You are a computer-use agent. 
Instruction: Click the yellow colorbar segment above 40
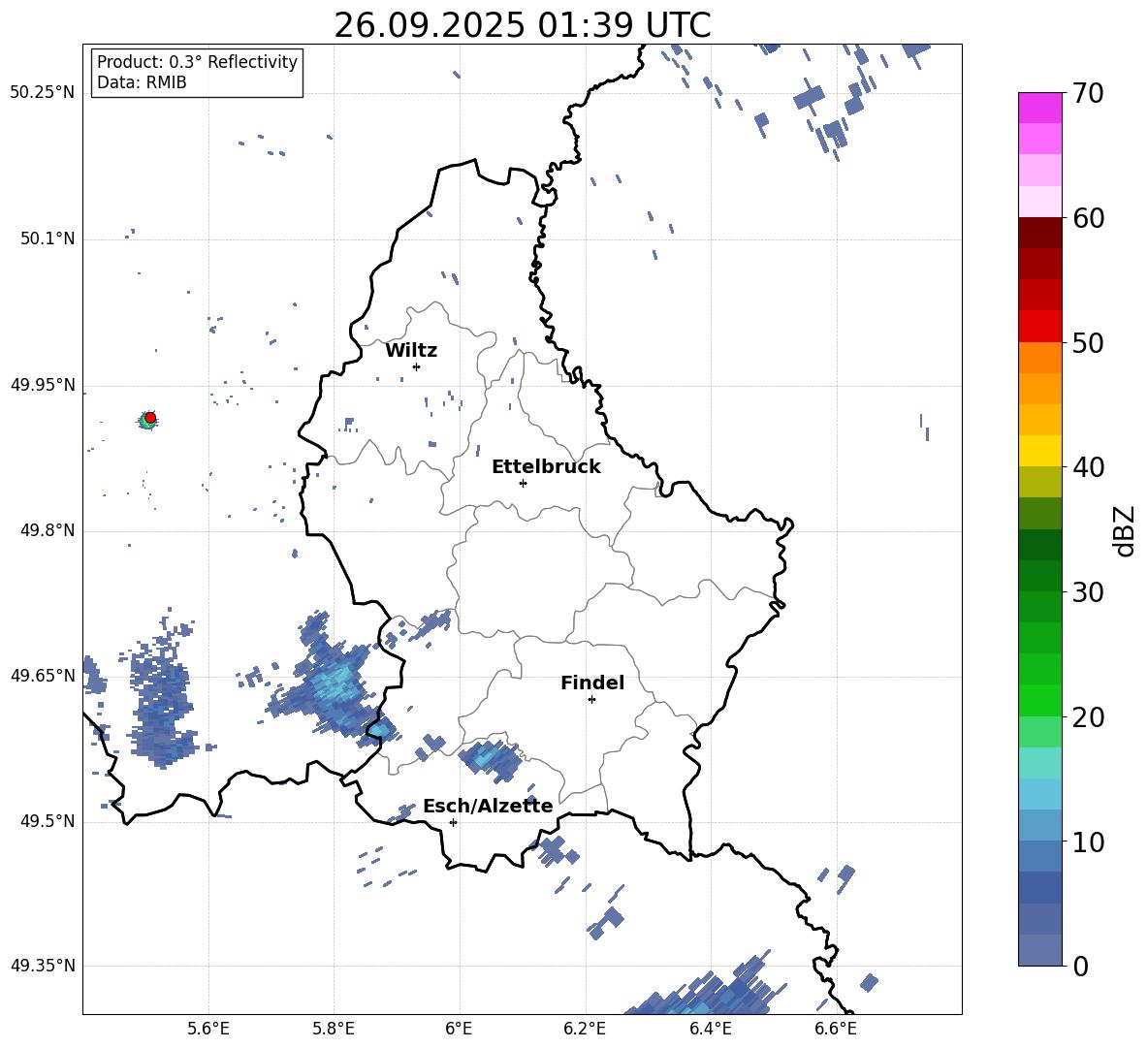click(1039, 451)
